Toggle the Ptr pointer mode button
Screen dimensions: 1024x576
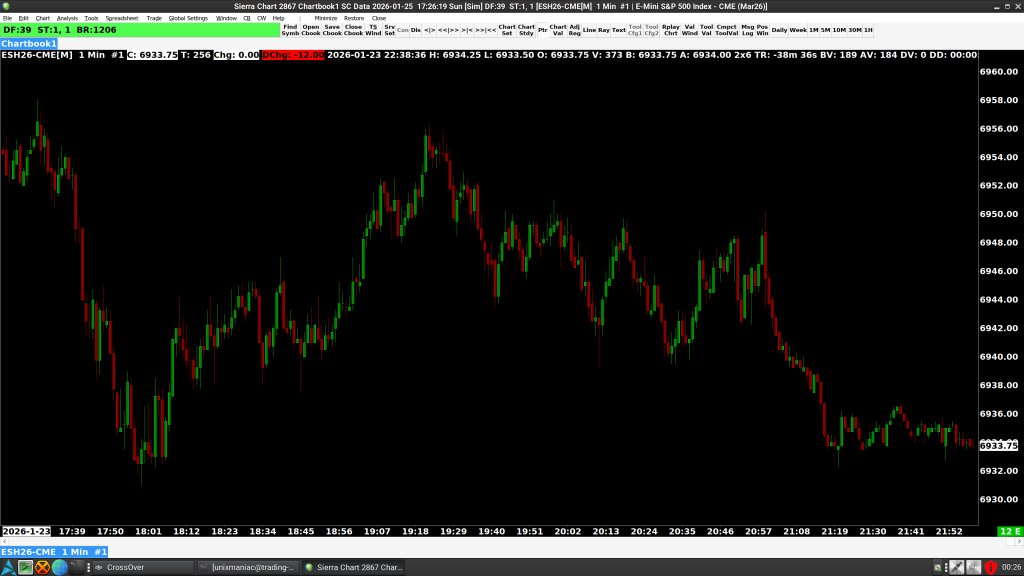(x=543, y=30)
